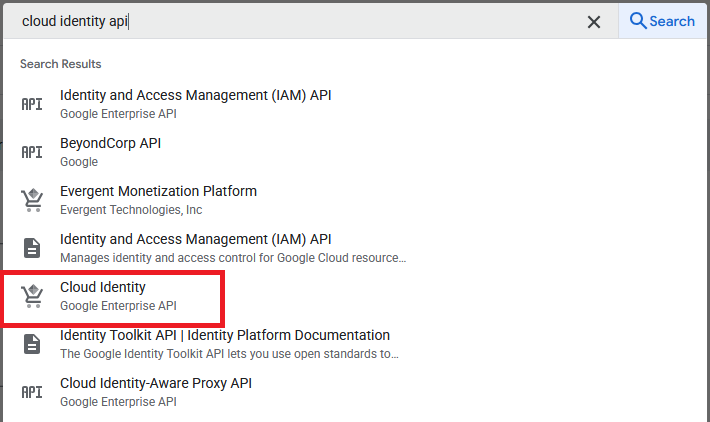This screenshot has height=422, width=710.
Task: Click the marketplace cart icon next to Cloud Identity
Action: click(32, 296)
